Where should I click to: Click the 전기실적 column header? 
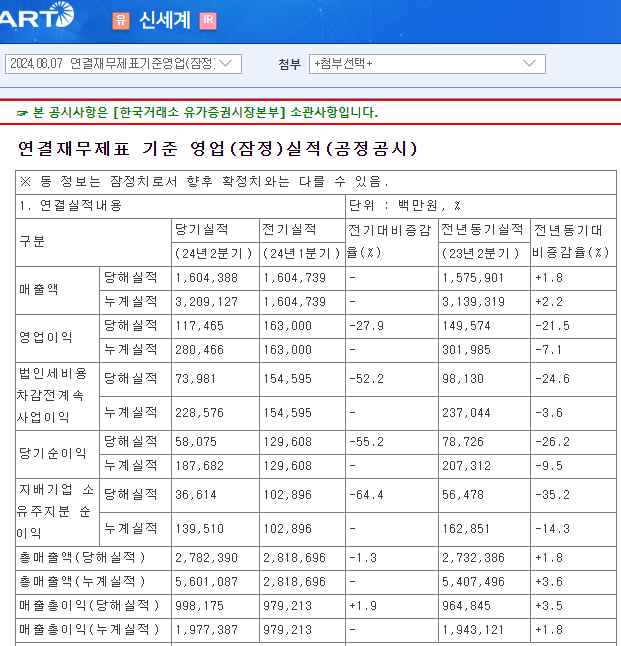[289, 229]
